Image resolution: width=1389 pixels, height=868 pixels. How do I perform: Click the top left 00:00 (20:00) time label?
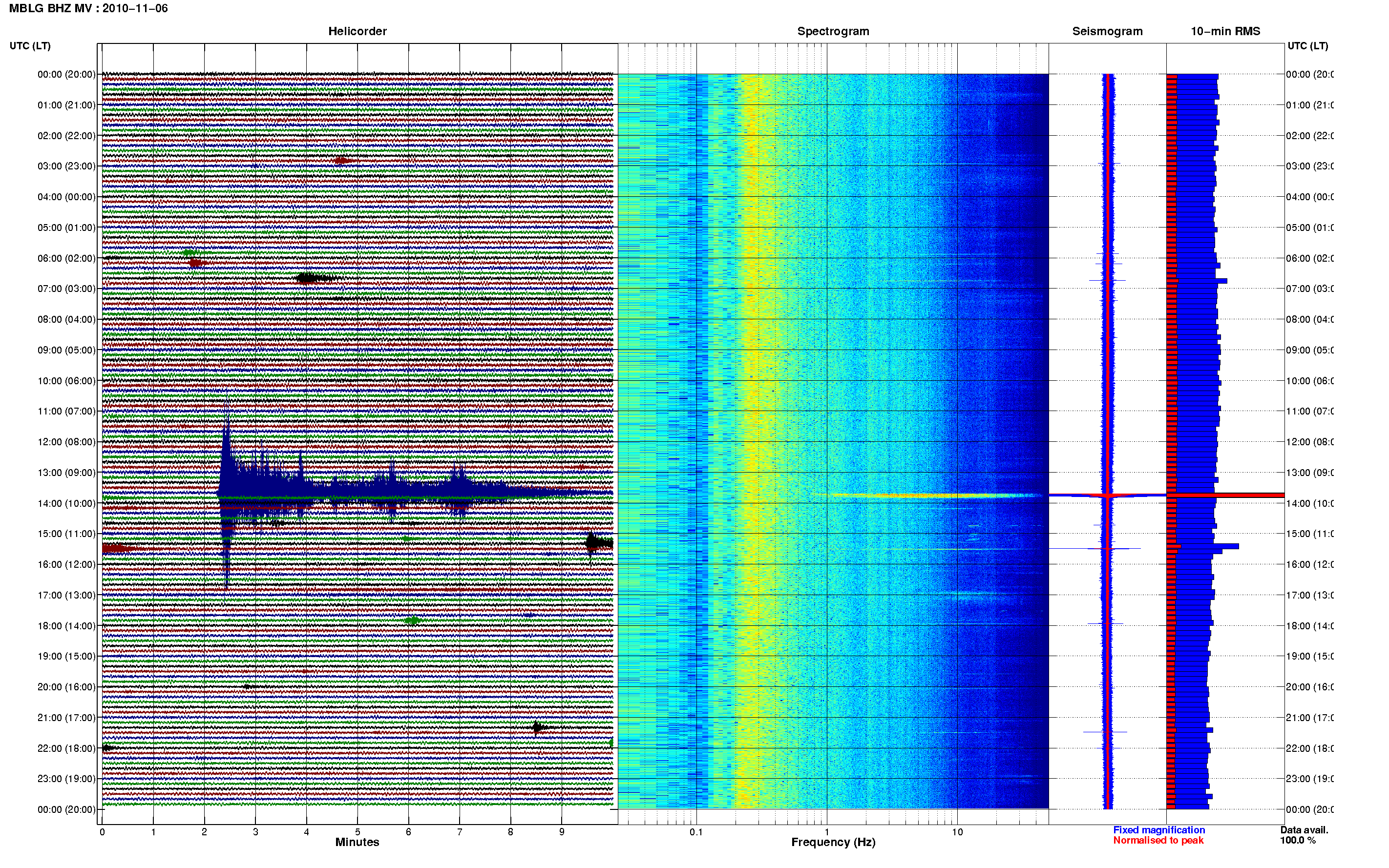click(66, 74)
